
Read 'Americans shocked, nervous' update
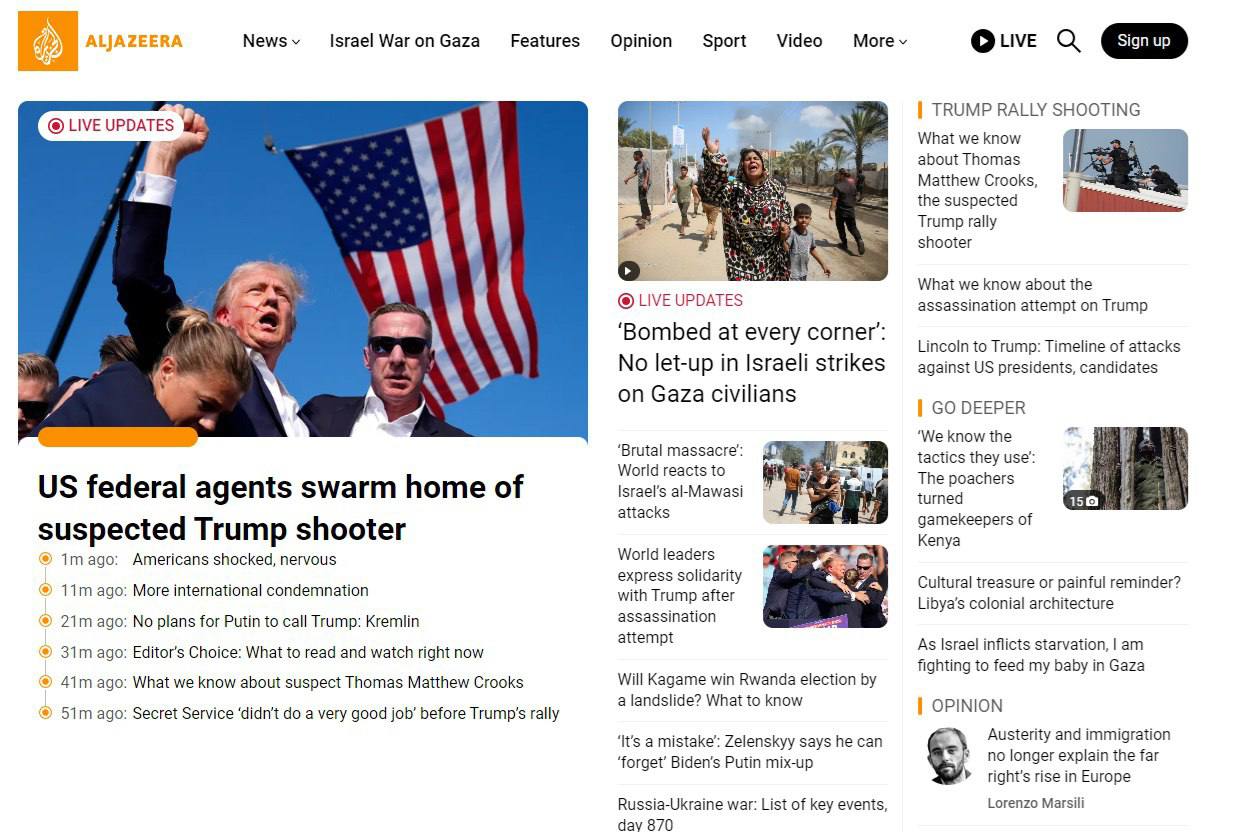click(x=234, y=560)
